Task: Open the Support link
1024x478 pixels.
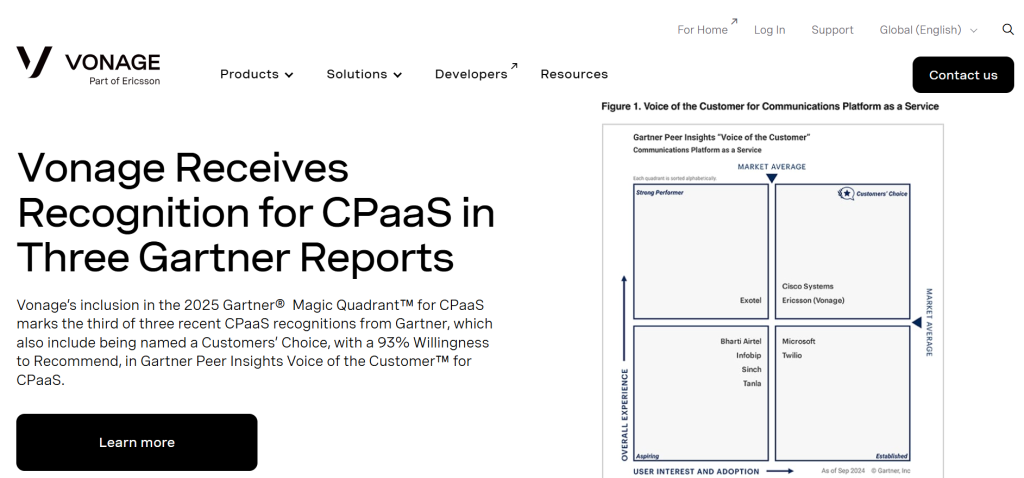Action: coord(832,30)
